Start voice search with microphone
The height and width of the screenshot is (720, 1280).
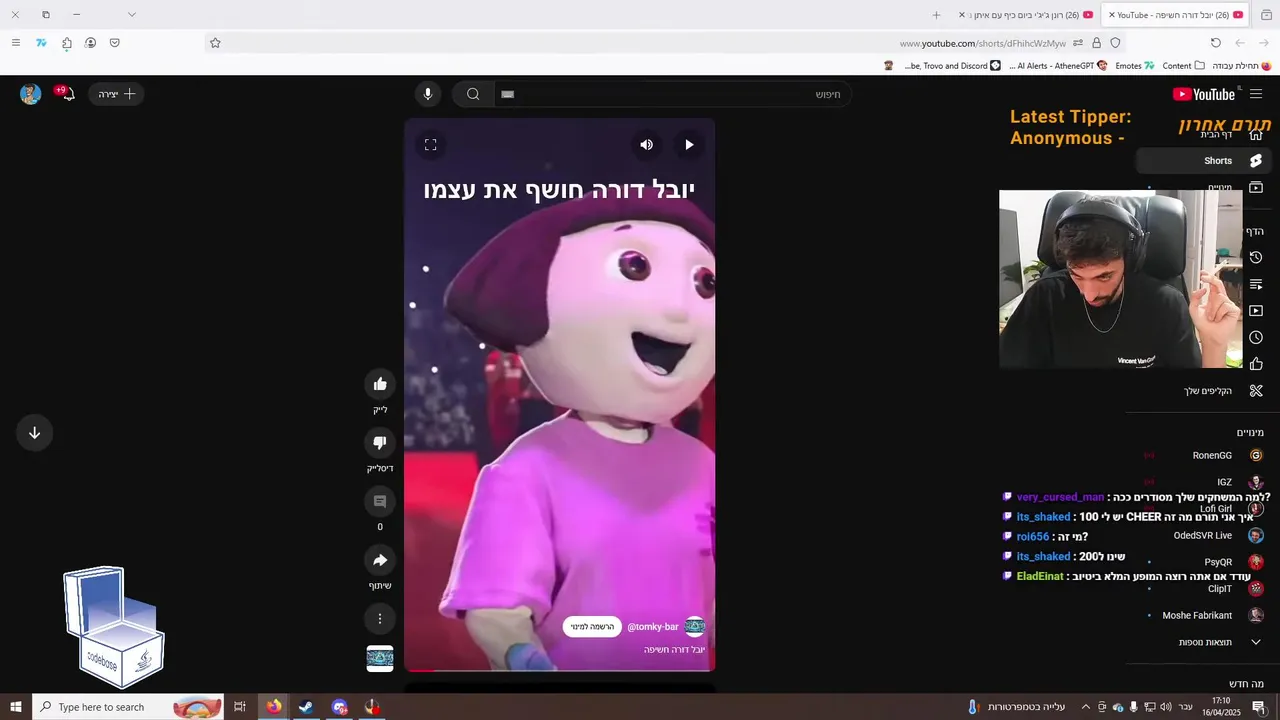pyautogui.click(x=428, y=94)
